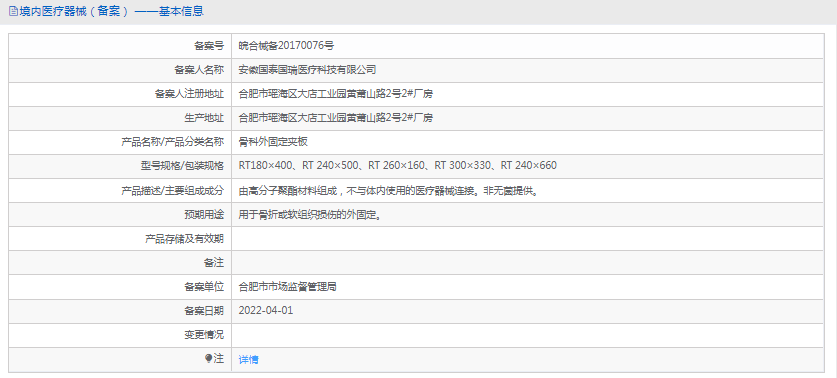Click the document icon beside 境内医疗器械 title
The image size is (837, 378).
[x=13, y=11]
